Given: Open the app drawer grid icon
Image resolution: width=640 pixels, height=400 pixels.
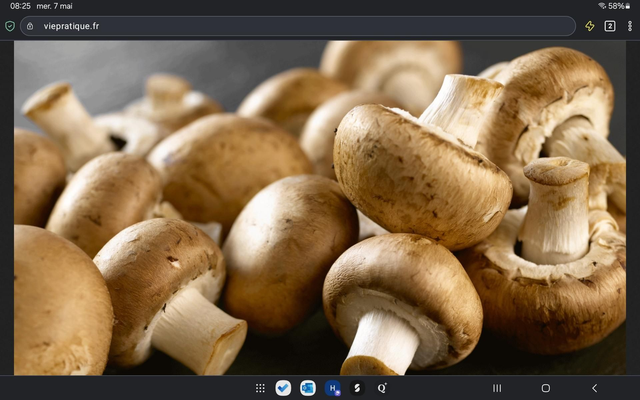Looking at the screenshot, I should point(260,388).
